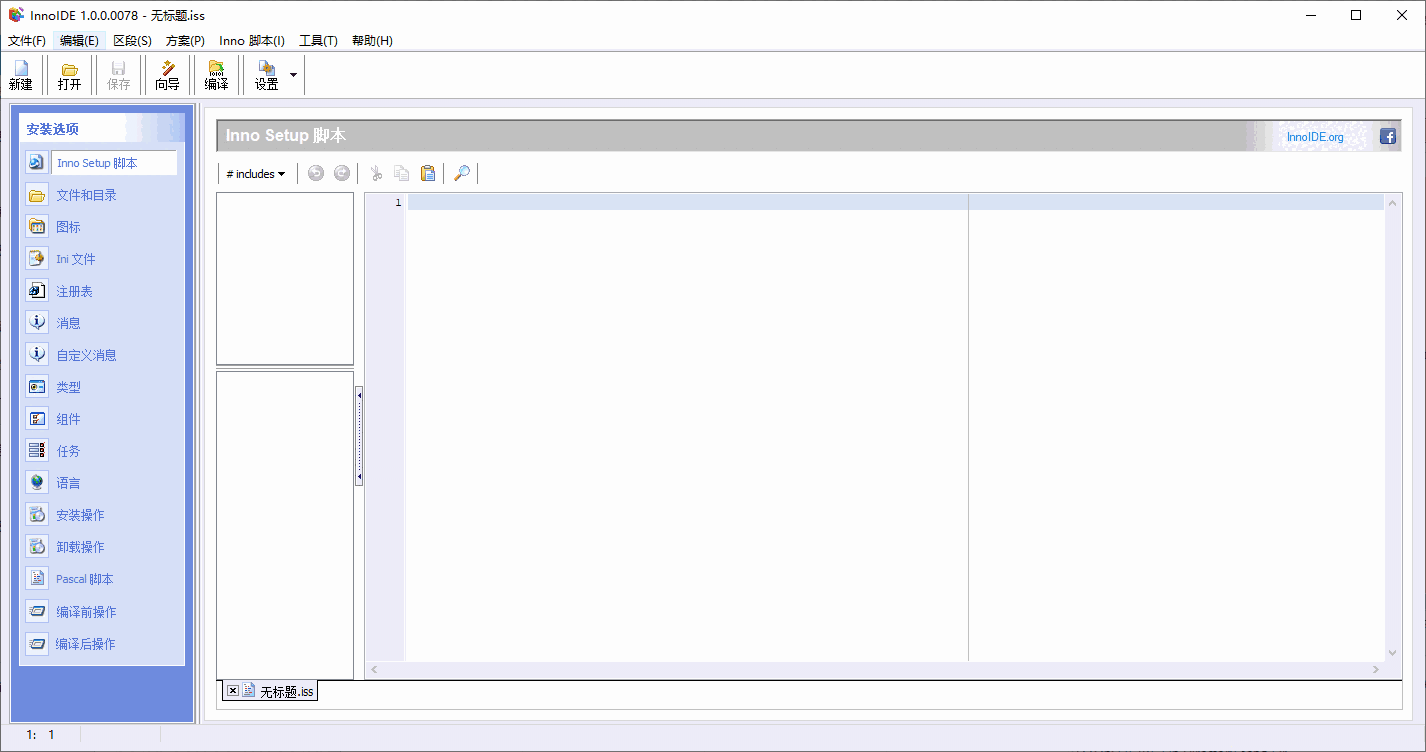Open a script via the 打开 toolbar icon
The width and height of the screenshot is (1426, 752).
(68, 74)
